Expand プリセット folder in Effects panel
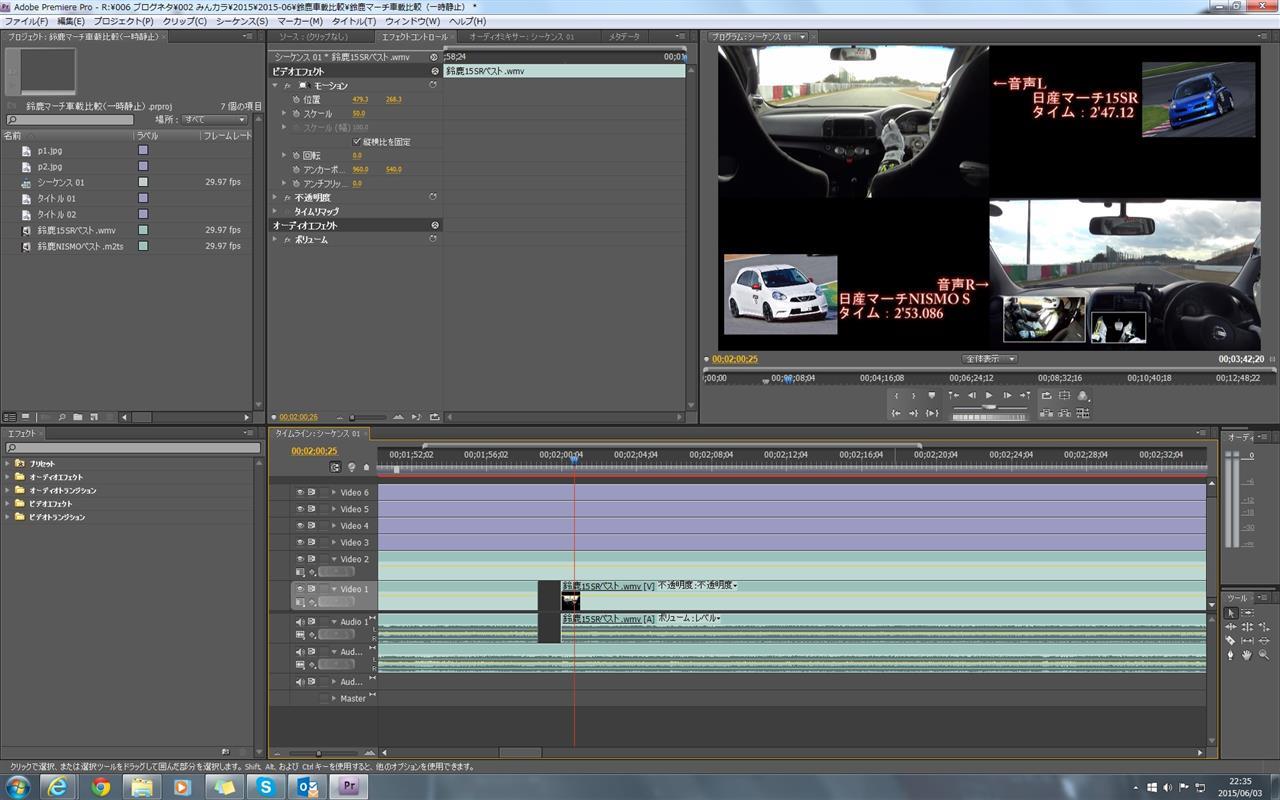Image resolution: width=1280 pixels, height=800 pixels. pos(7,464)
